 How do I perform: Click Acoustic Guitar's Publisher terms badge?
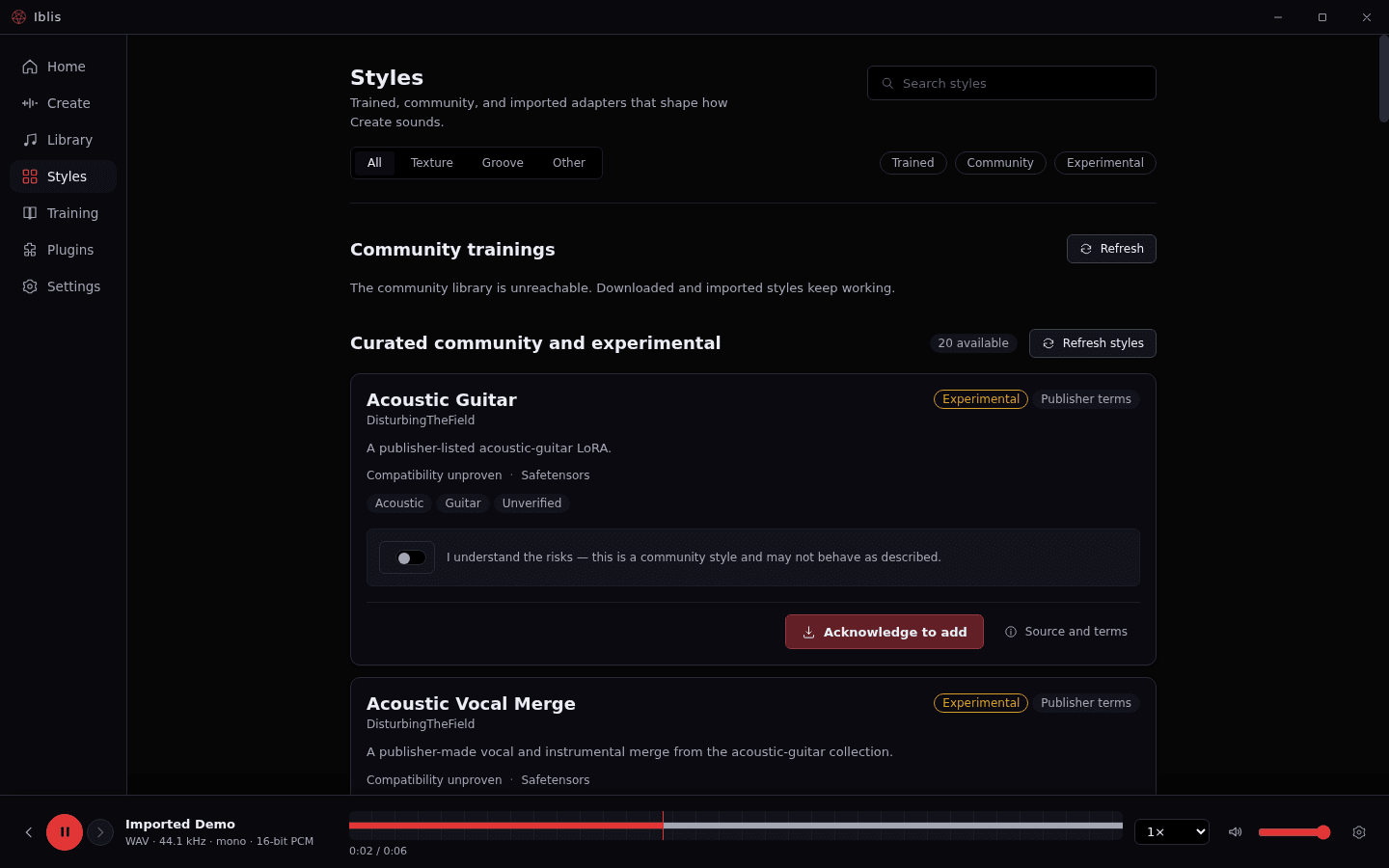pos(1085,399)
